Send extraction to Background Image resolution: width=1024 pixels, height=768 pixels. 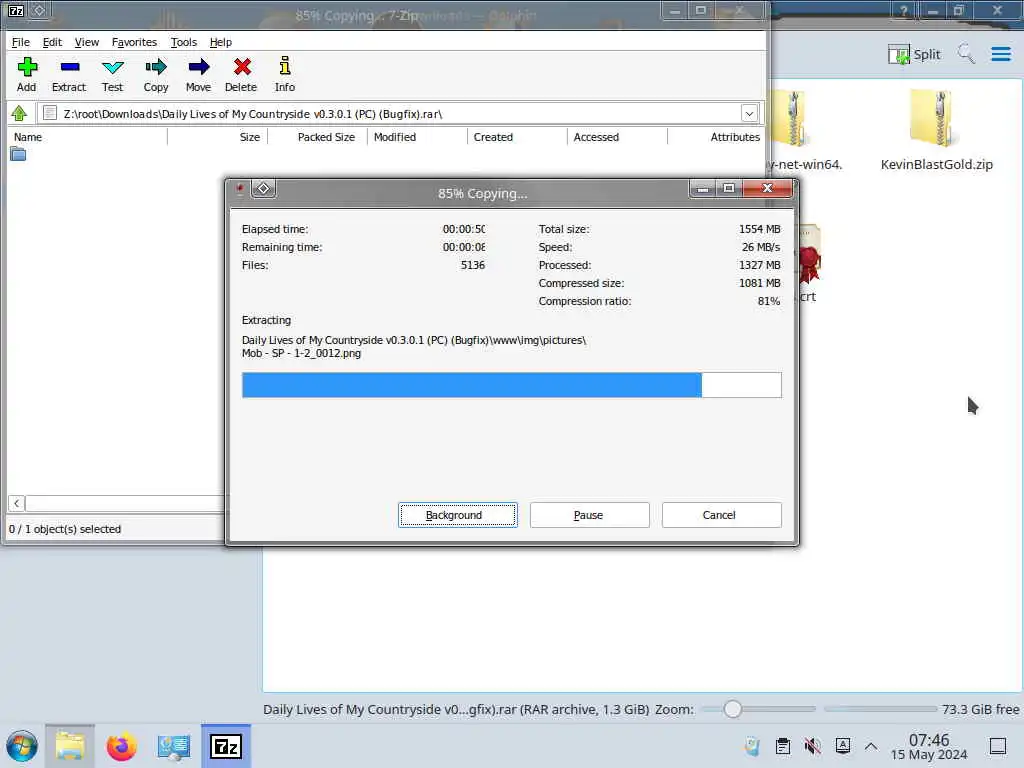[458, 515]
